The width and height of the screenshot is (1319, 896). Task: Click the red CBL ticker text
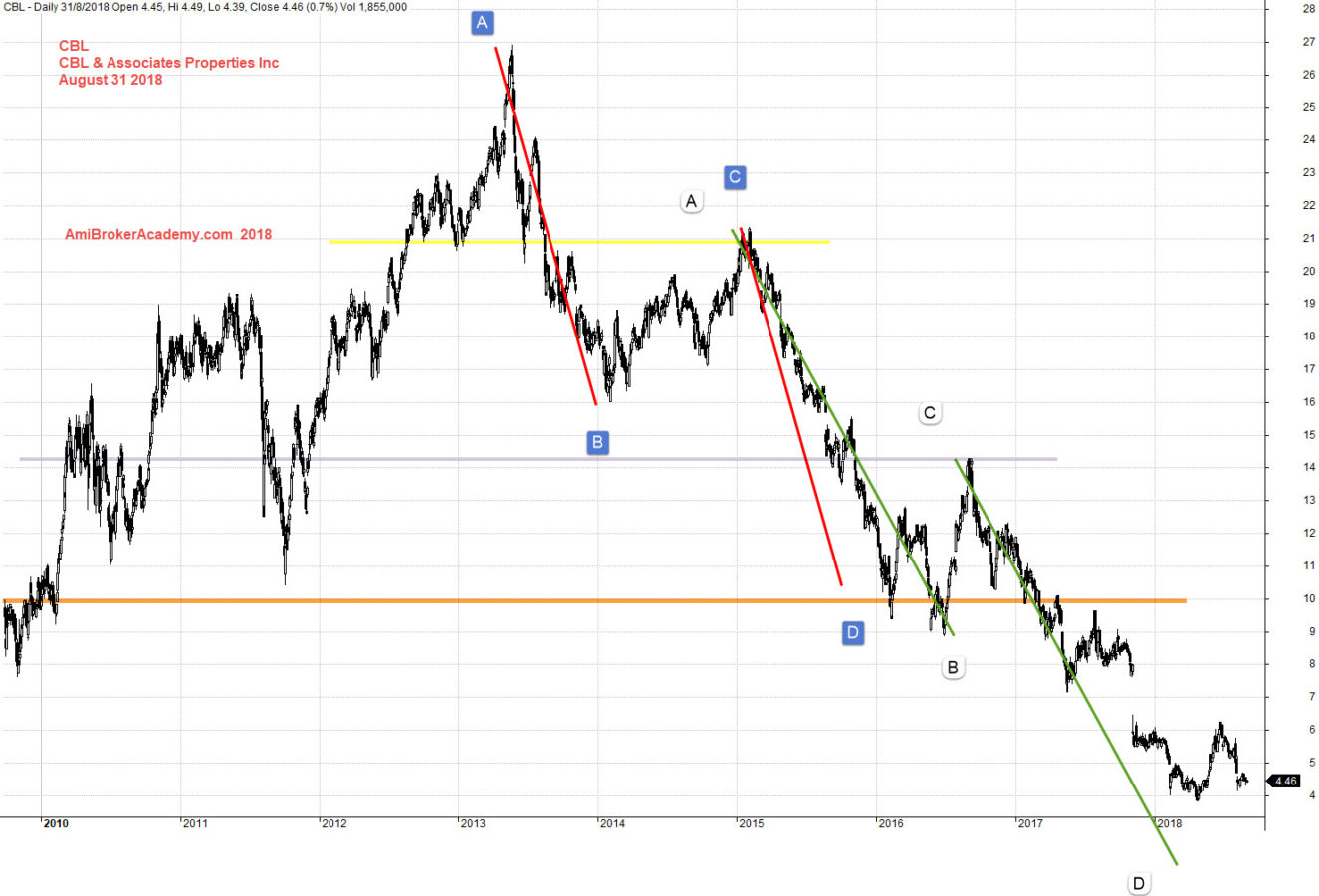coord(74,46)
